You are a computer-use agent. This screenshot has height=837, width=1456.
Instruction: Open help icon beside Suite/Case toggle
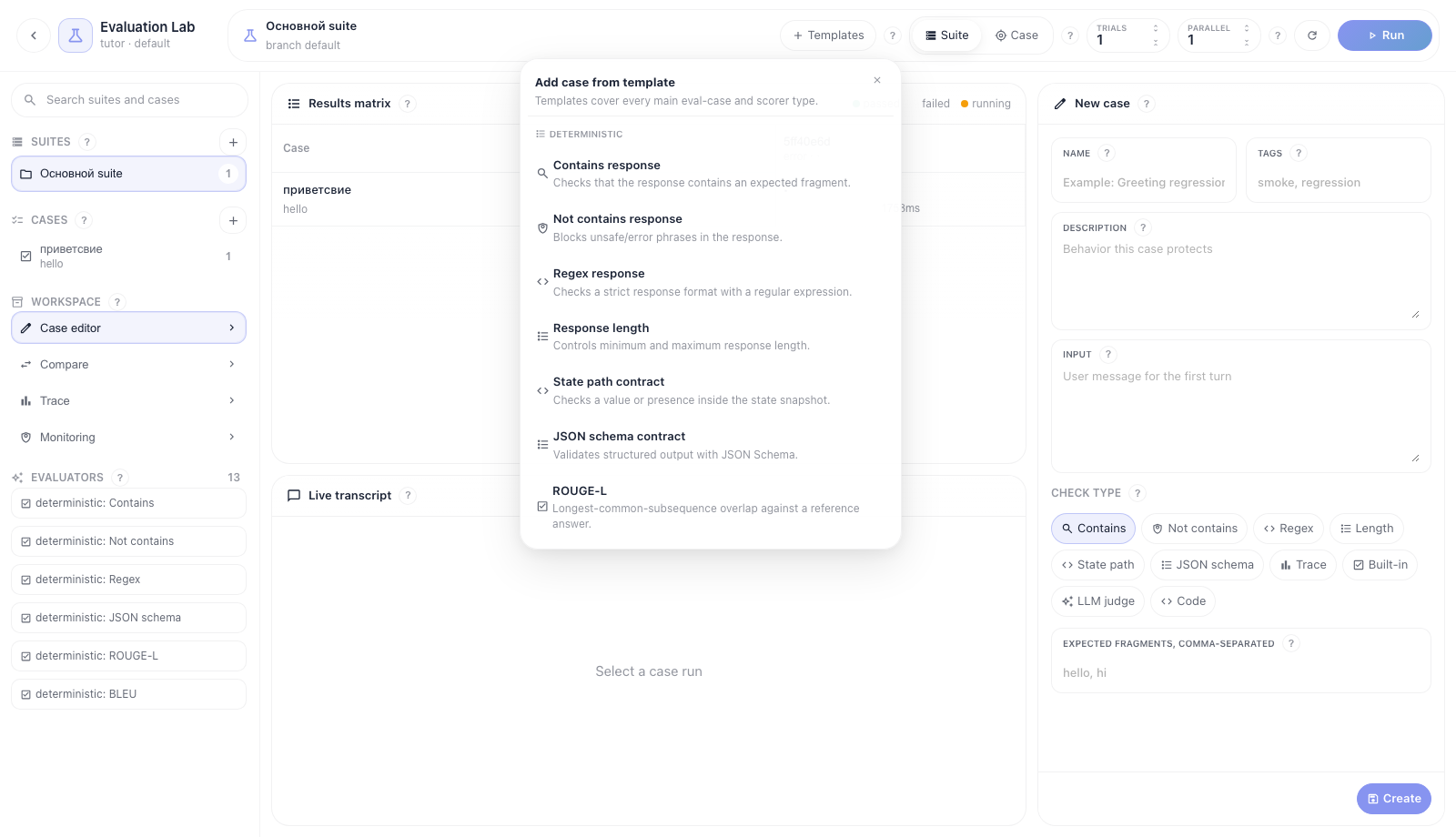[1070, 35]
